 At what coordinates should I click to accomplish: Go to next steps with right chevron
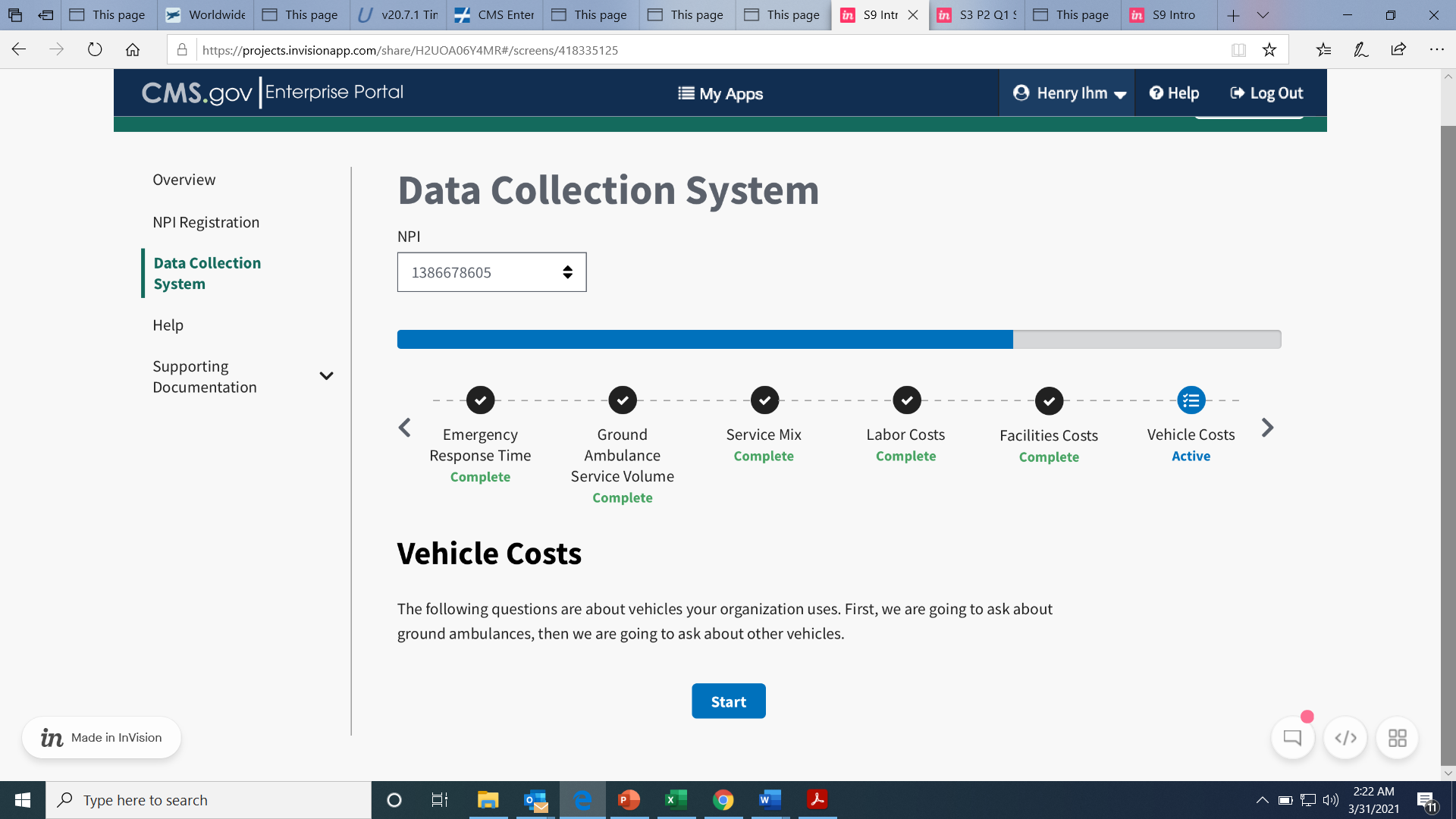(1267, 428)
